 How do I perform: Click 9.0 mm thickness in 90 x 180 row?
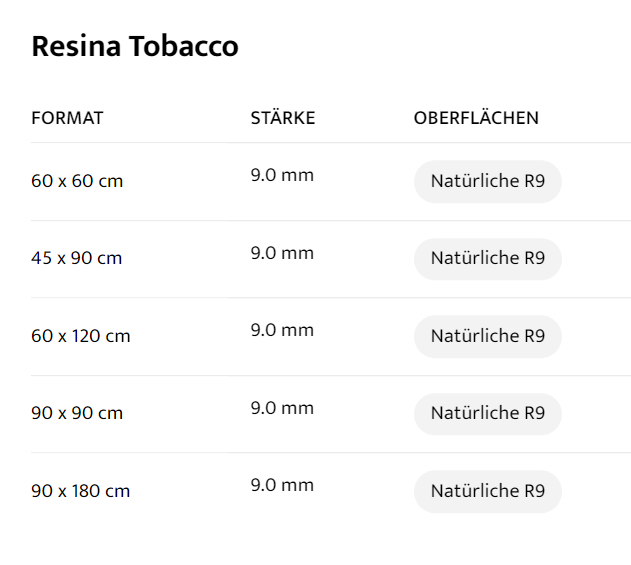pyautogui.click(x=282, y=485)
